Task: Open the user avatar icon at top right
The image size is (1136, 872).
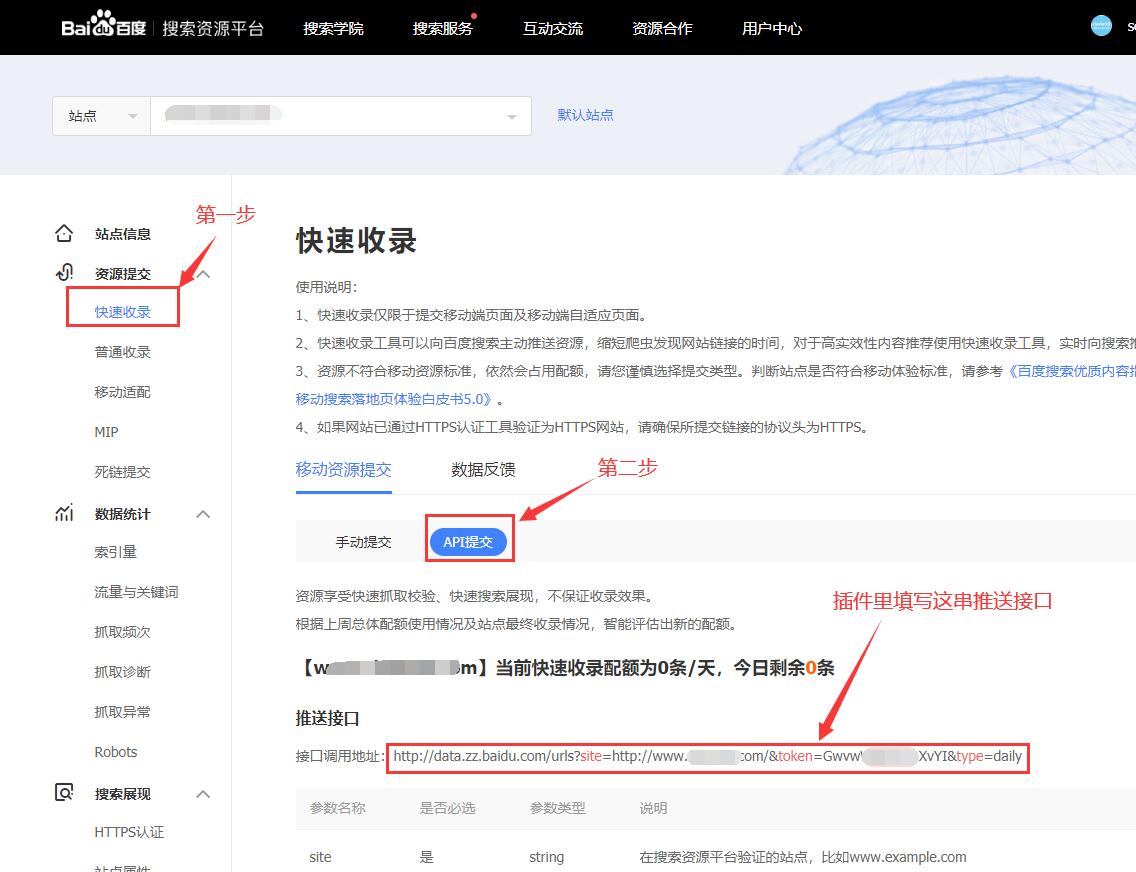Action: pos(1100,25)
